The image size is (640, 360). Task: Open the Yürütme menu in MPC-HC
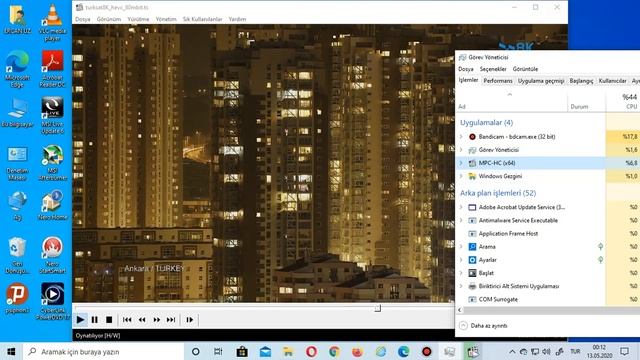138,19
